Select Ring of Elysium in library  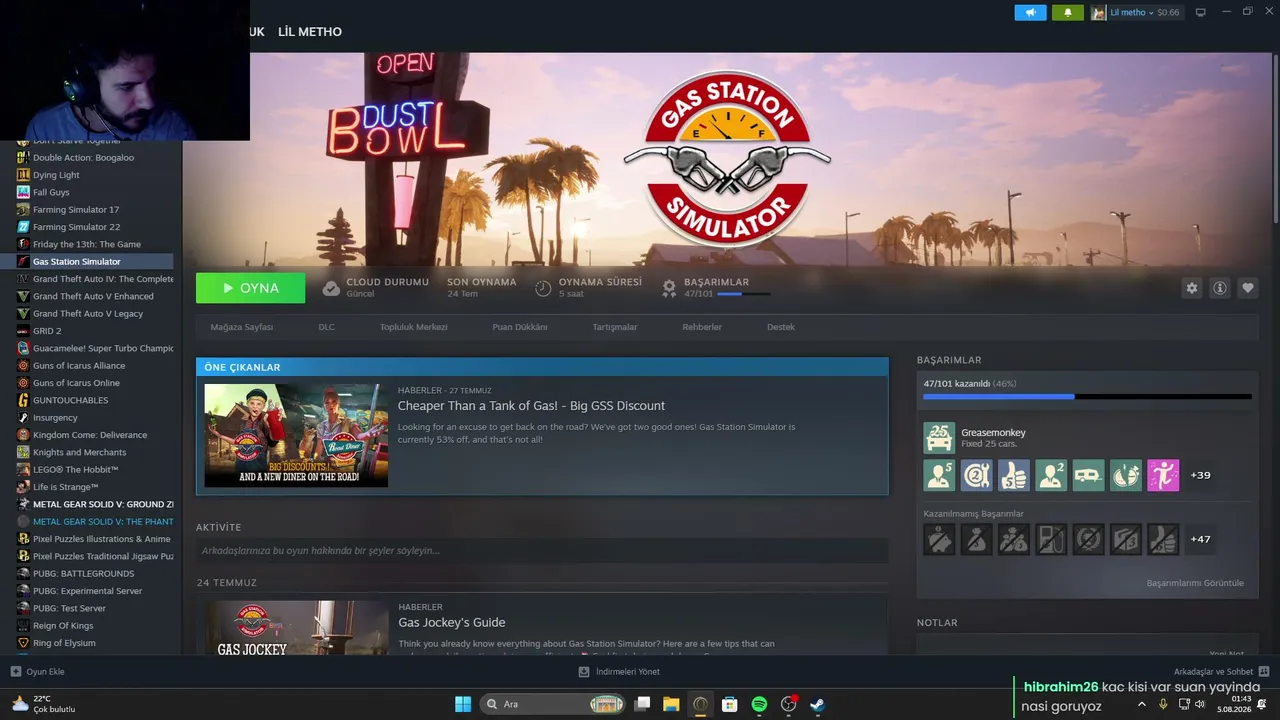(x=64, y=643)
